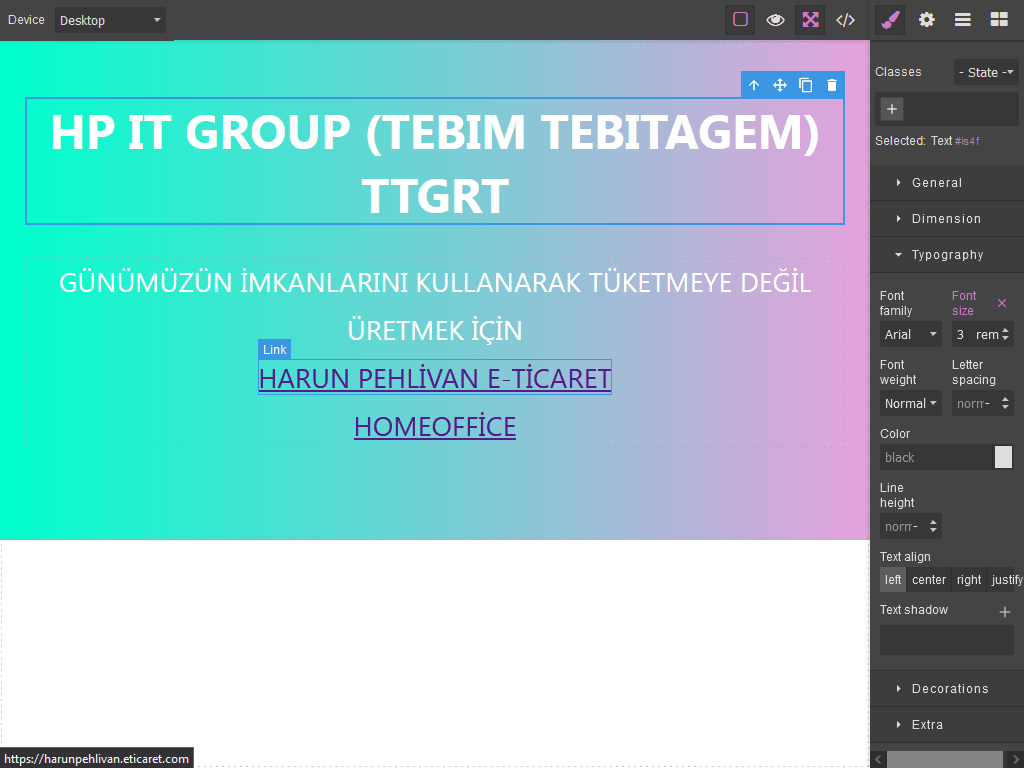Image resolution: width=1024 pixels, height=768 pixels.
Task: Open the Device Desktop dropdown
Action: 110,20
